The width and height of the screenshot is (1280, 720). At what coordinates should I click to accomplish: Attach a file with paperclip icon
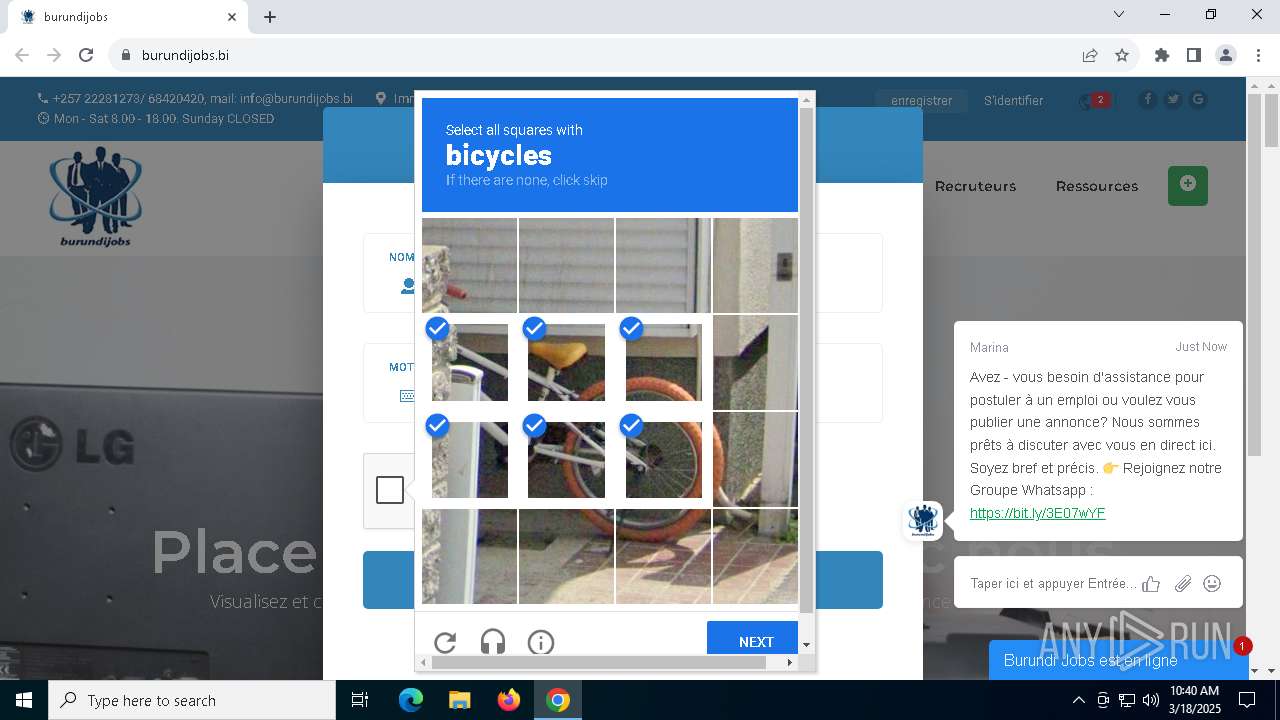click(1183, 584)
